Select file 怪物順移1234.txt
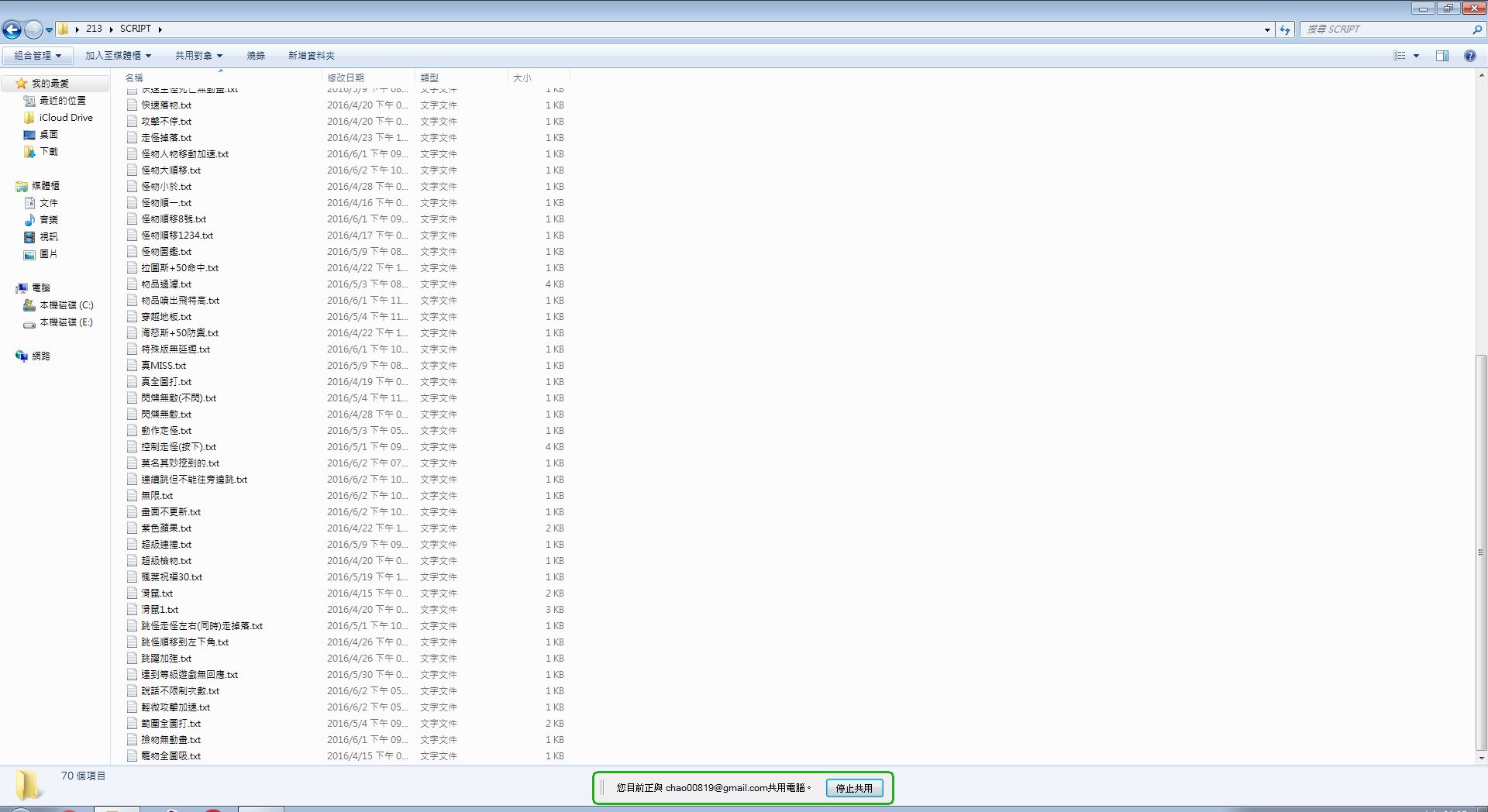1488x812 pixels. click(x=177, y=236)
